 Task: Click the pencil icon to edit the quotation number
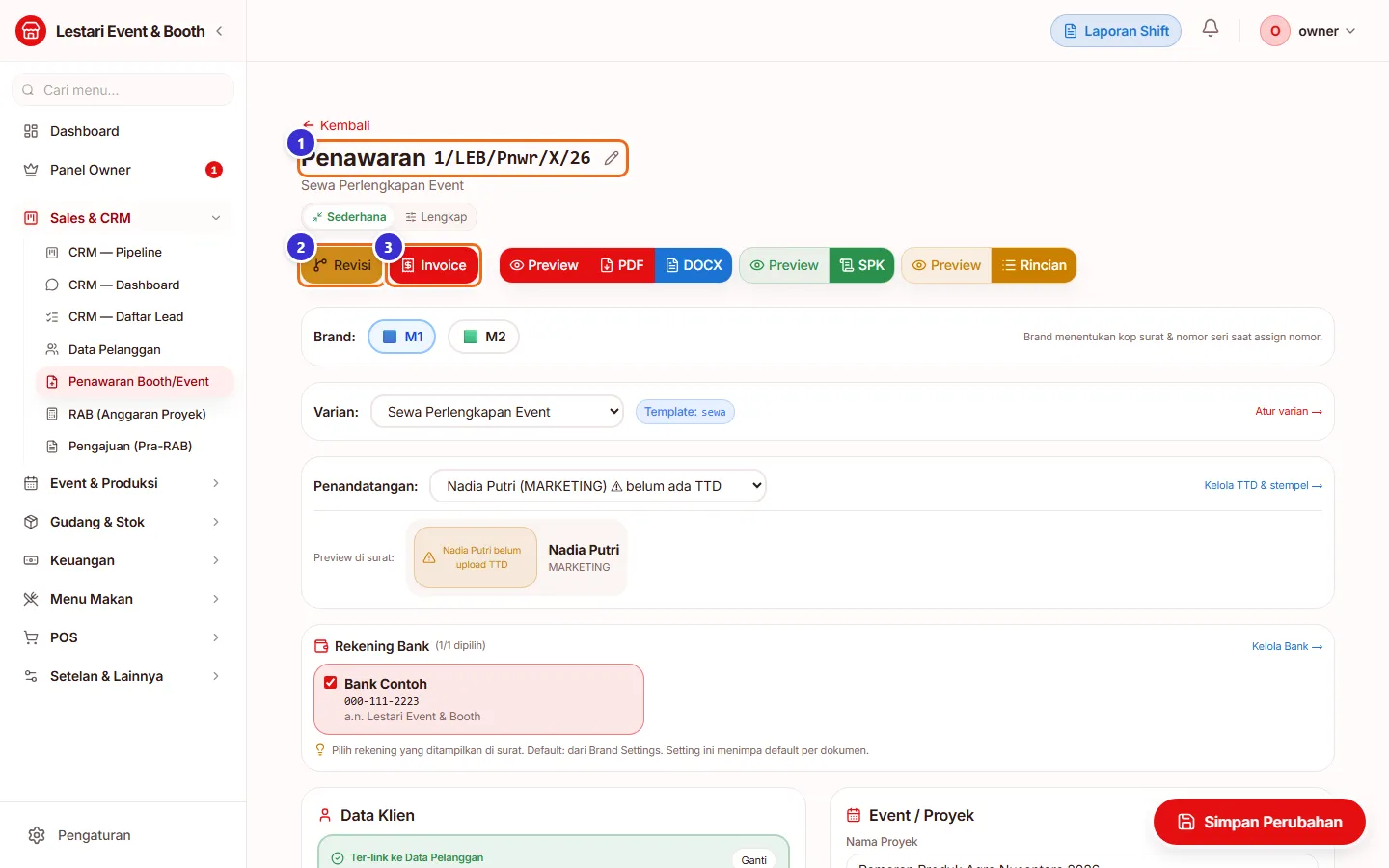click(612, 158)
